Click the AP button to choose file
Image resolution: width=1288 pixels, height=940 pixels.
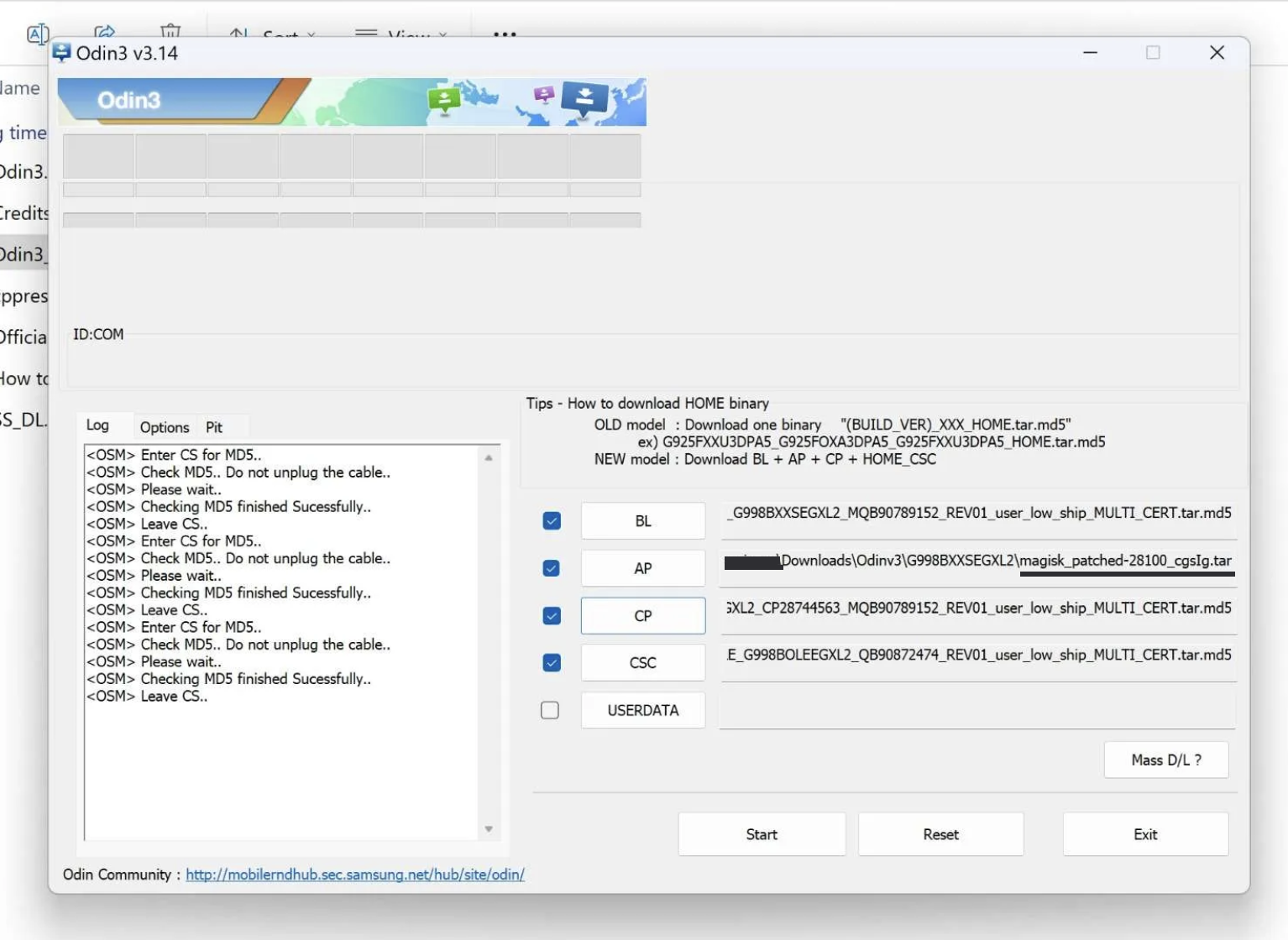pos(643,568)
